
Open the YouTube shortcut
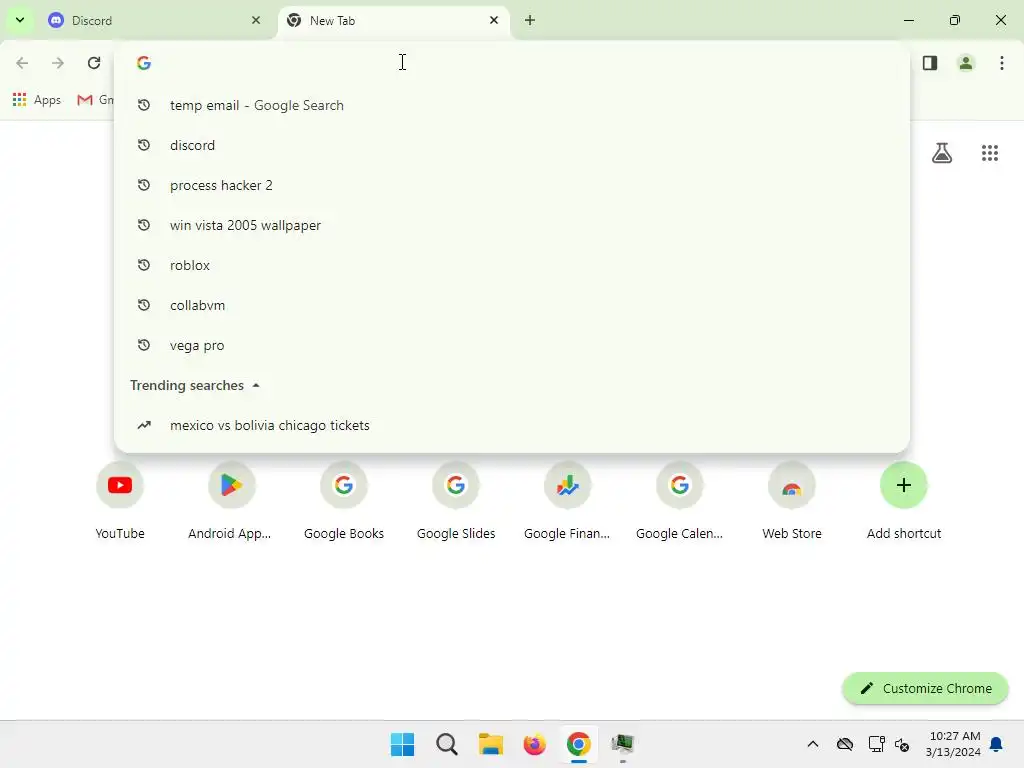(x=120, y=501)
